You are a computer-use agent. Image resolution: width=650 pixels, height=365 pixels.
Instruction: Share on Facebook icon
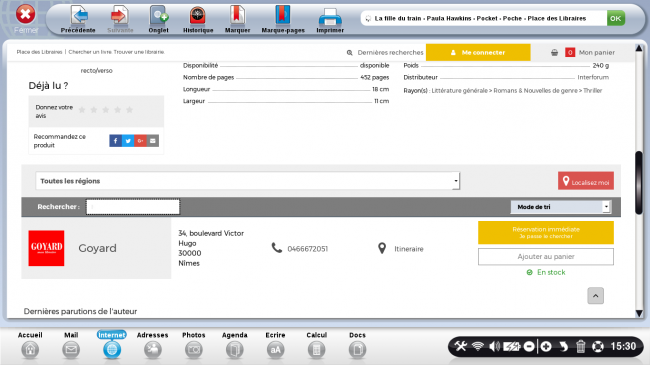click(x=116, y=141)
